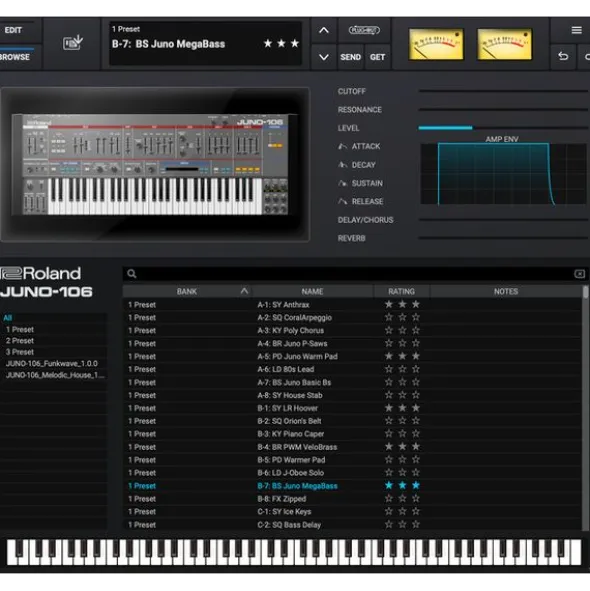Select the JUNO-106_Melodic_House bank
The width and height of the screenshot is (590, 591).
(x=55, y=375)
